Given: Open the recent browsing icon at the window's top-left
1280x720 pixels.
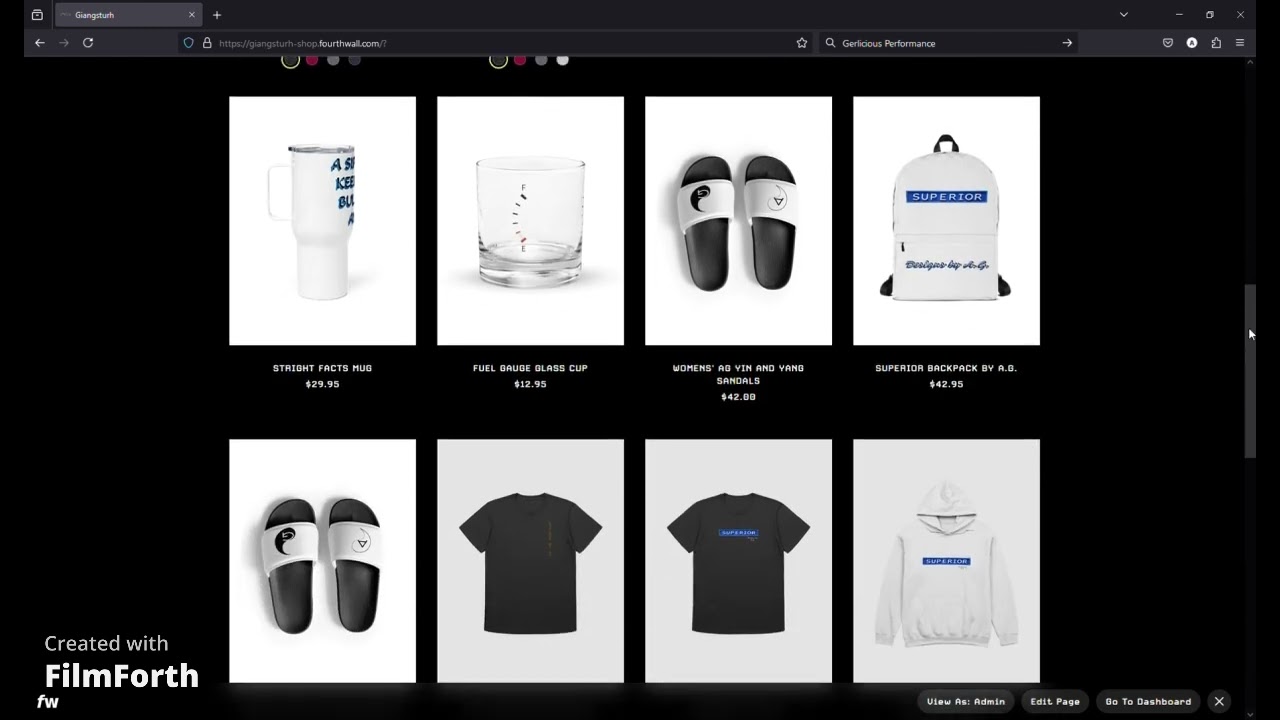Looking at the screenshot, I should point(37,15).
